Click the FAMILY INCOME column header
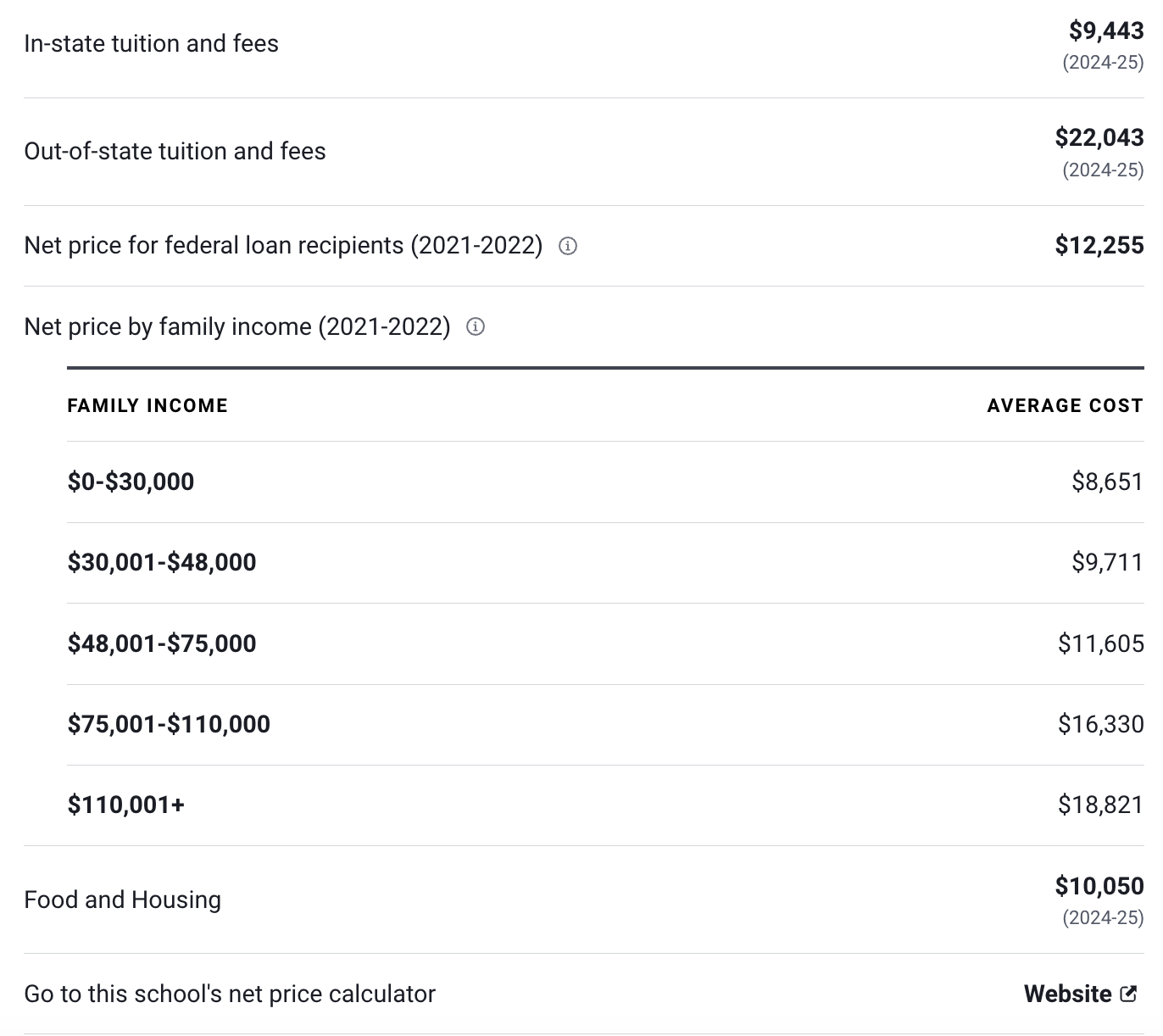Viewport: 1163px width, 1036px height. click(x=147, y=405)
